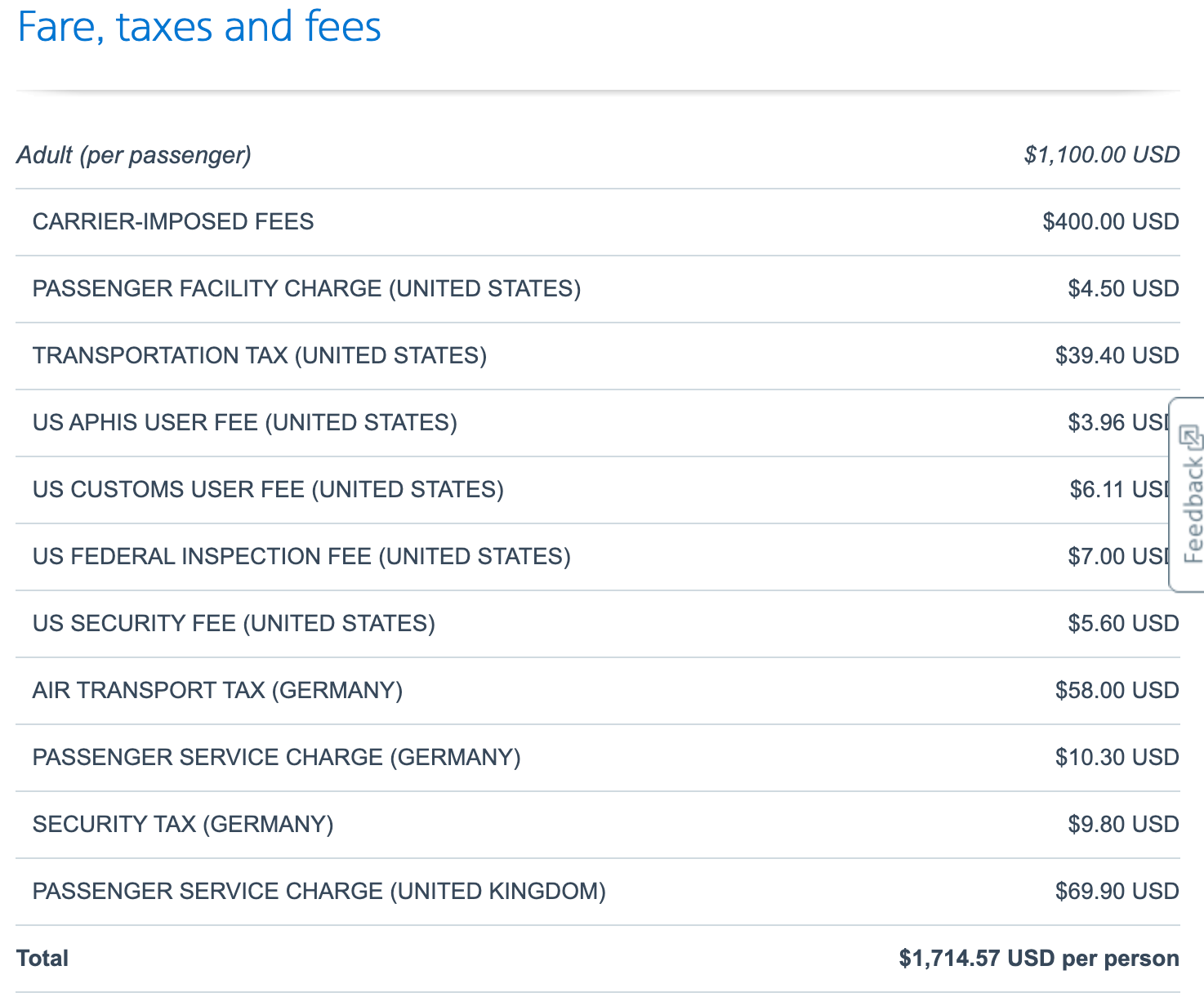This screenshot has height=1006, width=1204.
Task: Click the Passenger Service Charge (Germany) label
Action: click(276, 758)
